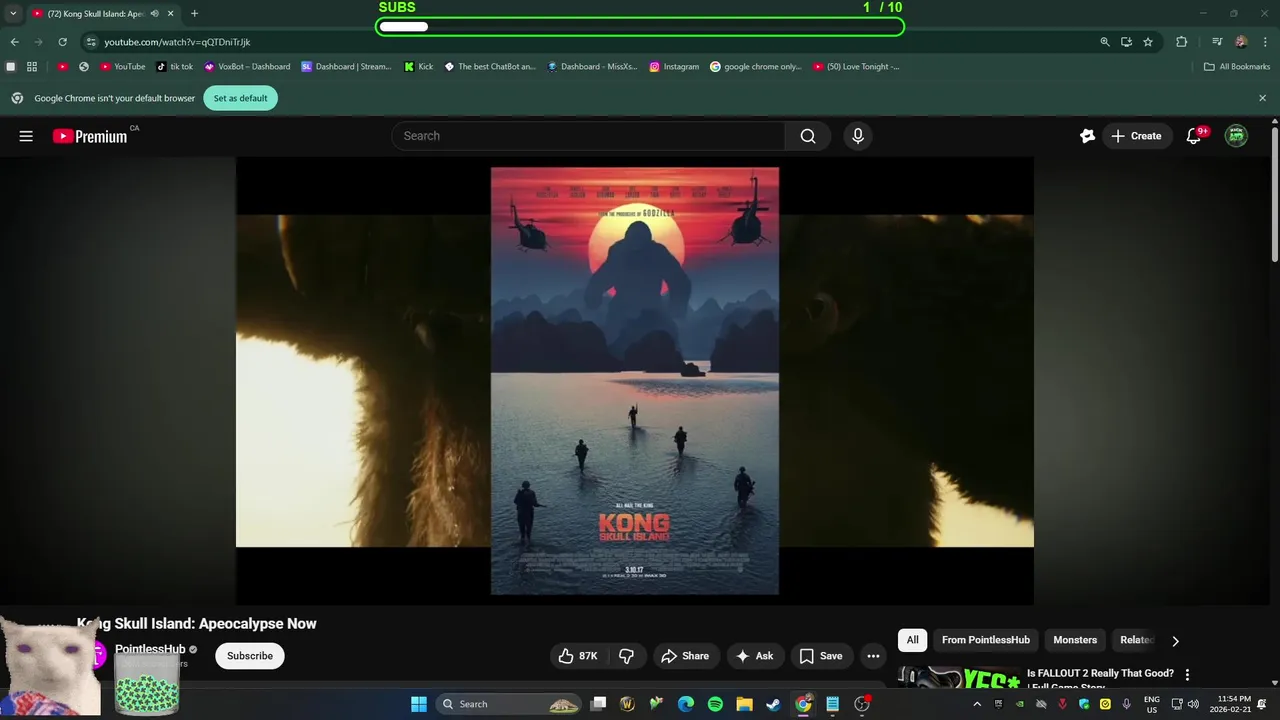Start voice search with microphone icon
Image resolution: width=1280 pixels, height=720 pixels.
pos(857,136)
